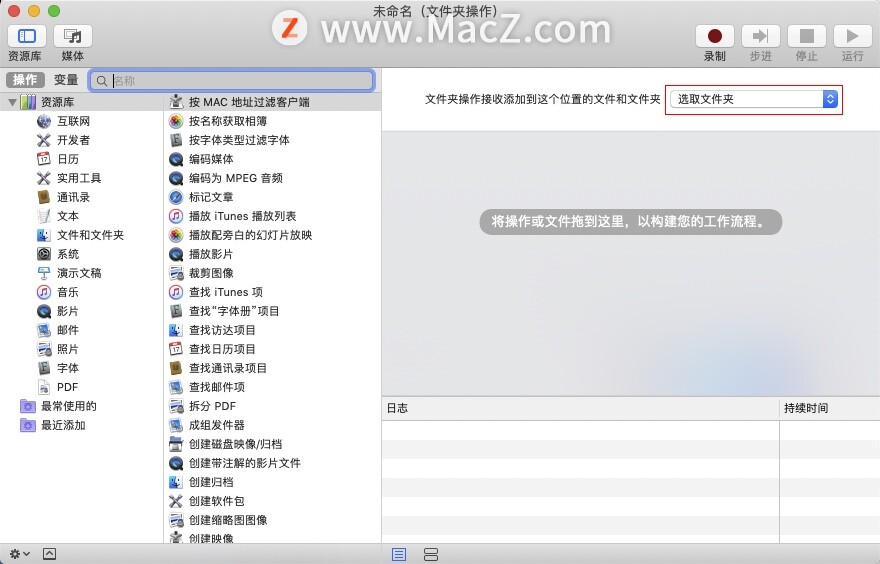Toggle the 资源库 library toolbar button

click(x=26, y=36)
